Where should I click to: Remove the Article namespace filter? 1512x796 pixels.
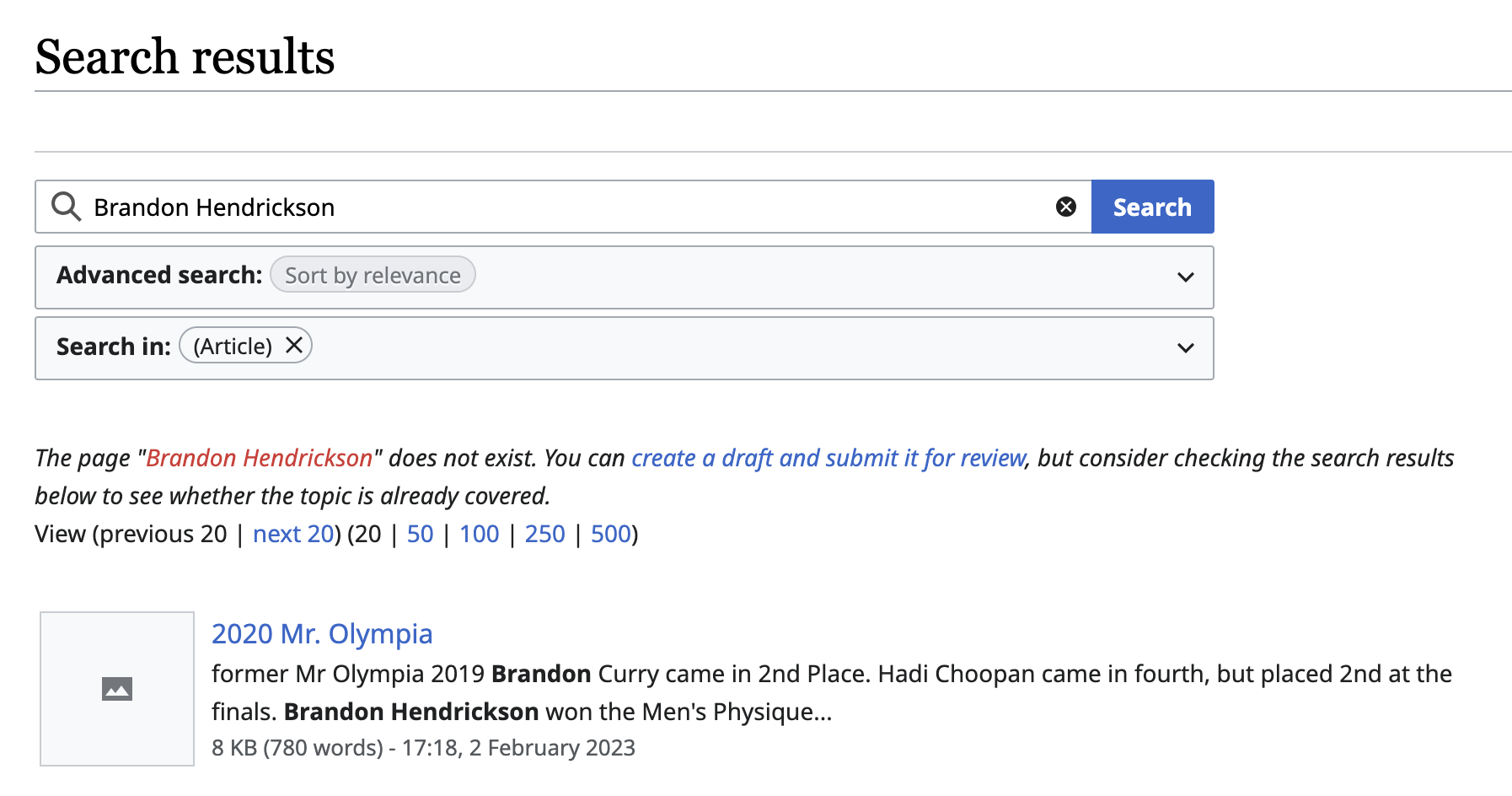pyautogui.click(x=294, y=345)
